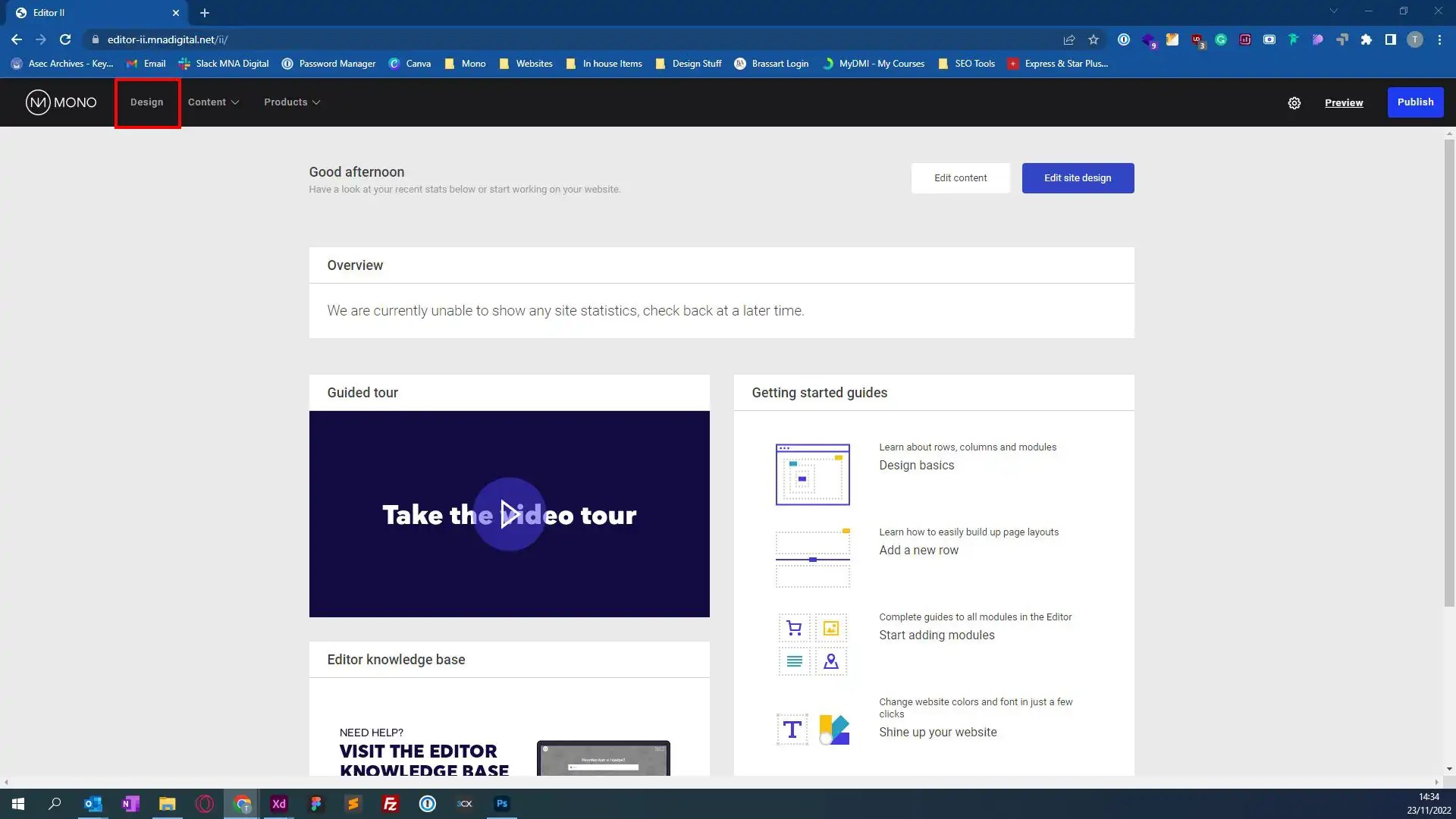
Task: Click Shine up your website icon
Action: coord(812,730)
